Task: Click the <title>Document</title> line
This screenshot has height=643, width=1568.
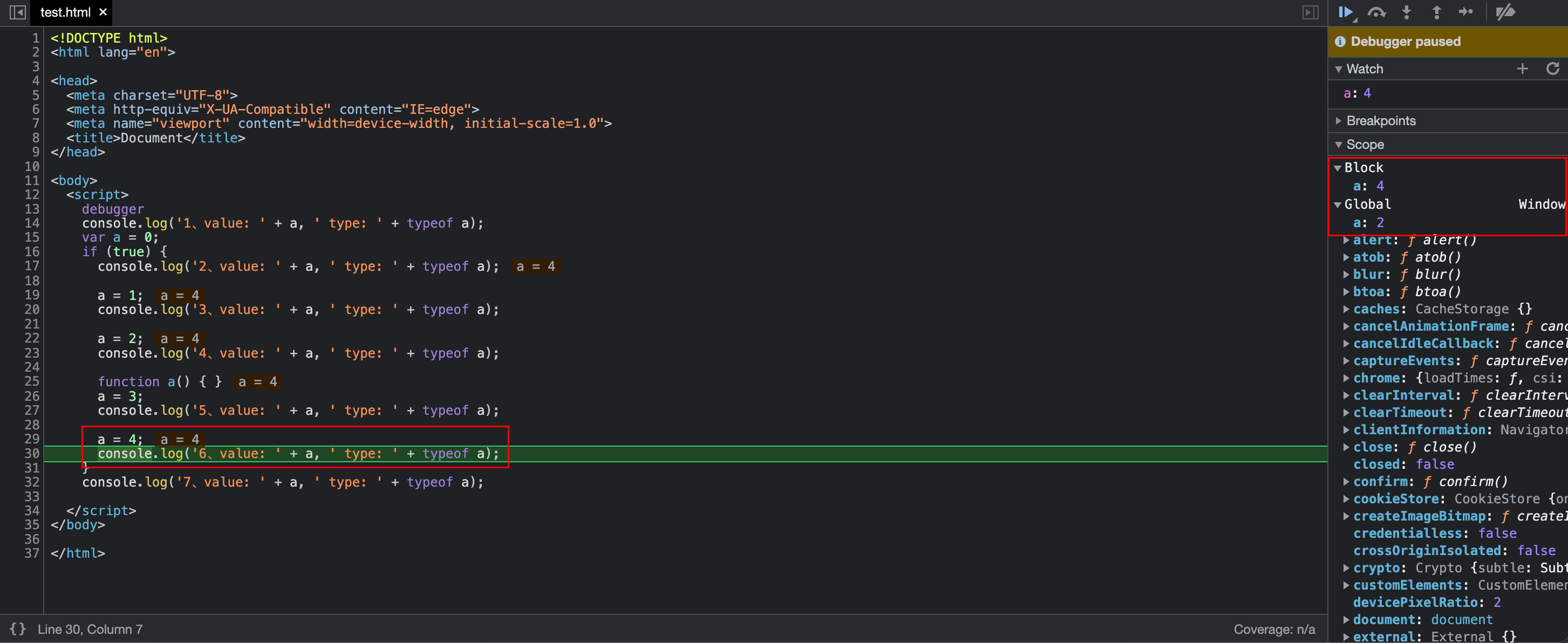Action: click(x=156, y=138)
